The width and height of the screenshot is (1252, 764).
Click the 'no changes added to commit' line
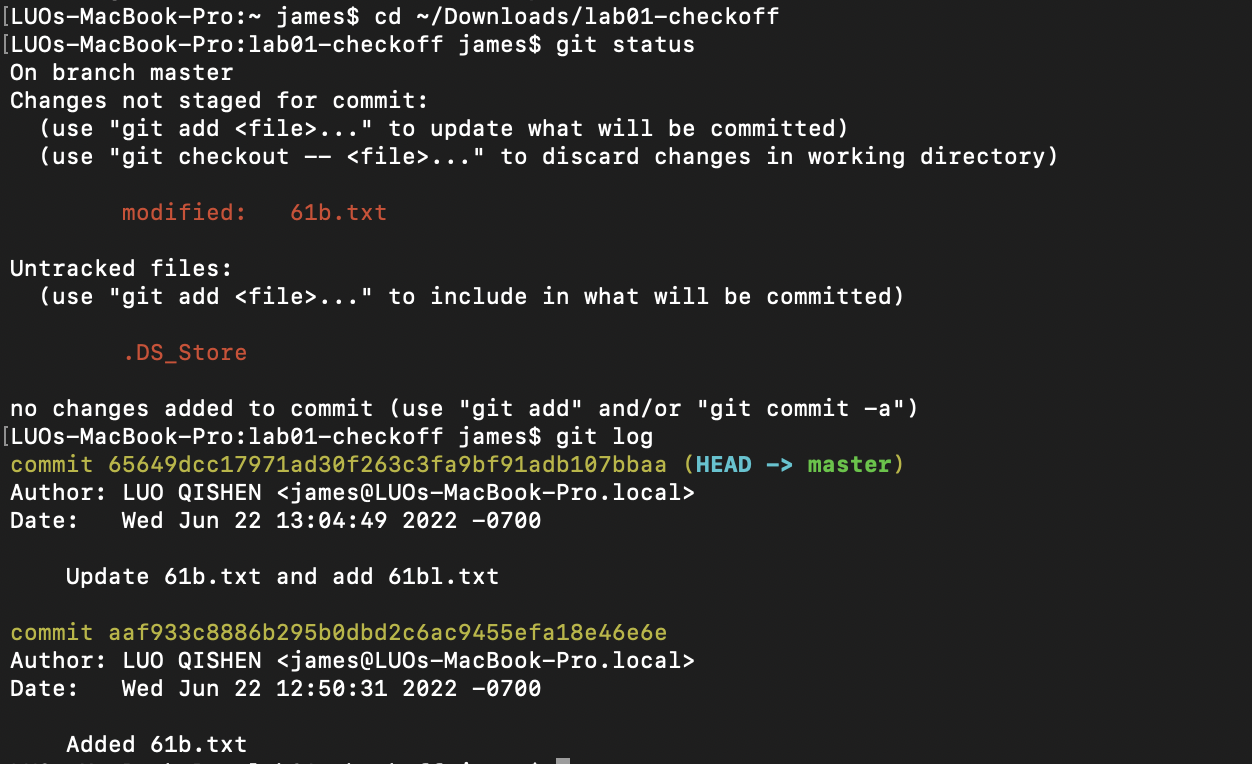click(191, 409)
